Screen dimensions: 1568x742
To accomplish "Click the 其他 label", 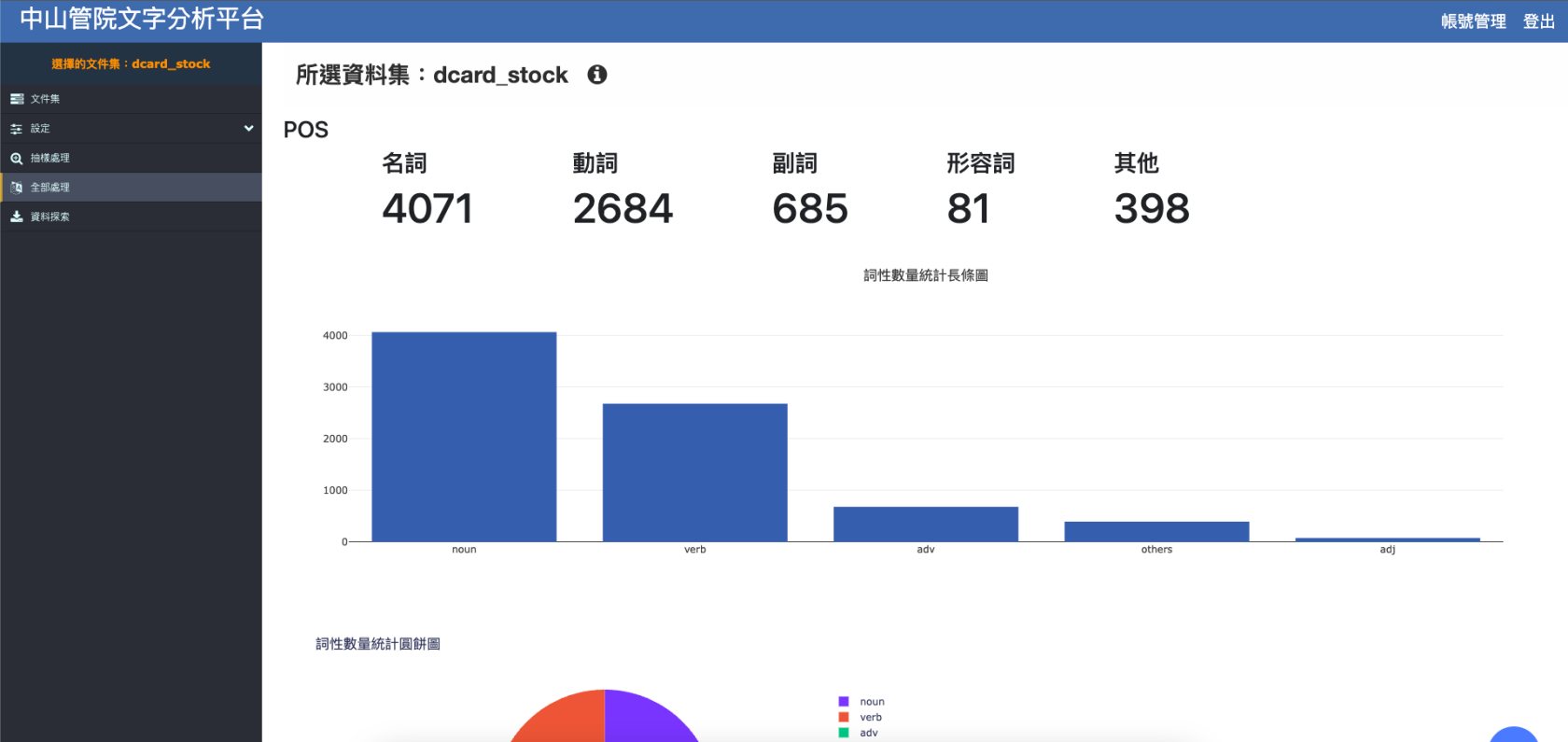I will (1136, 163).
